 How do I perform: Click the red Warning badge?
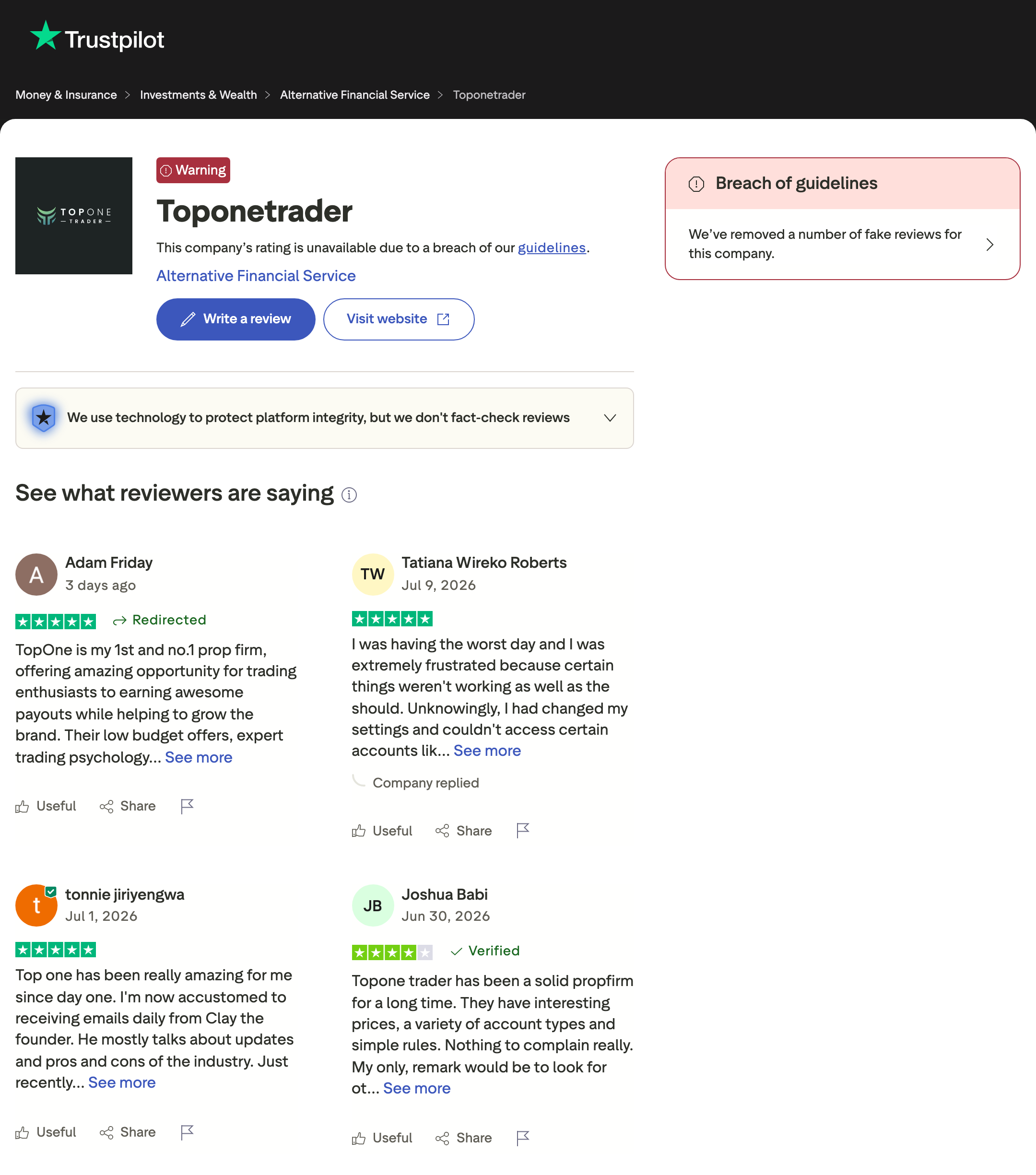[193, 170]
